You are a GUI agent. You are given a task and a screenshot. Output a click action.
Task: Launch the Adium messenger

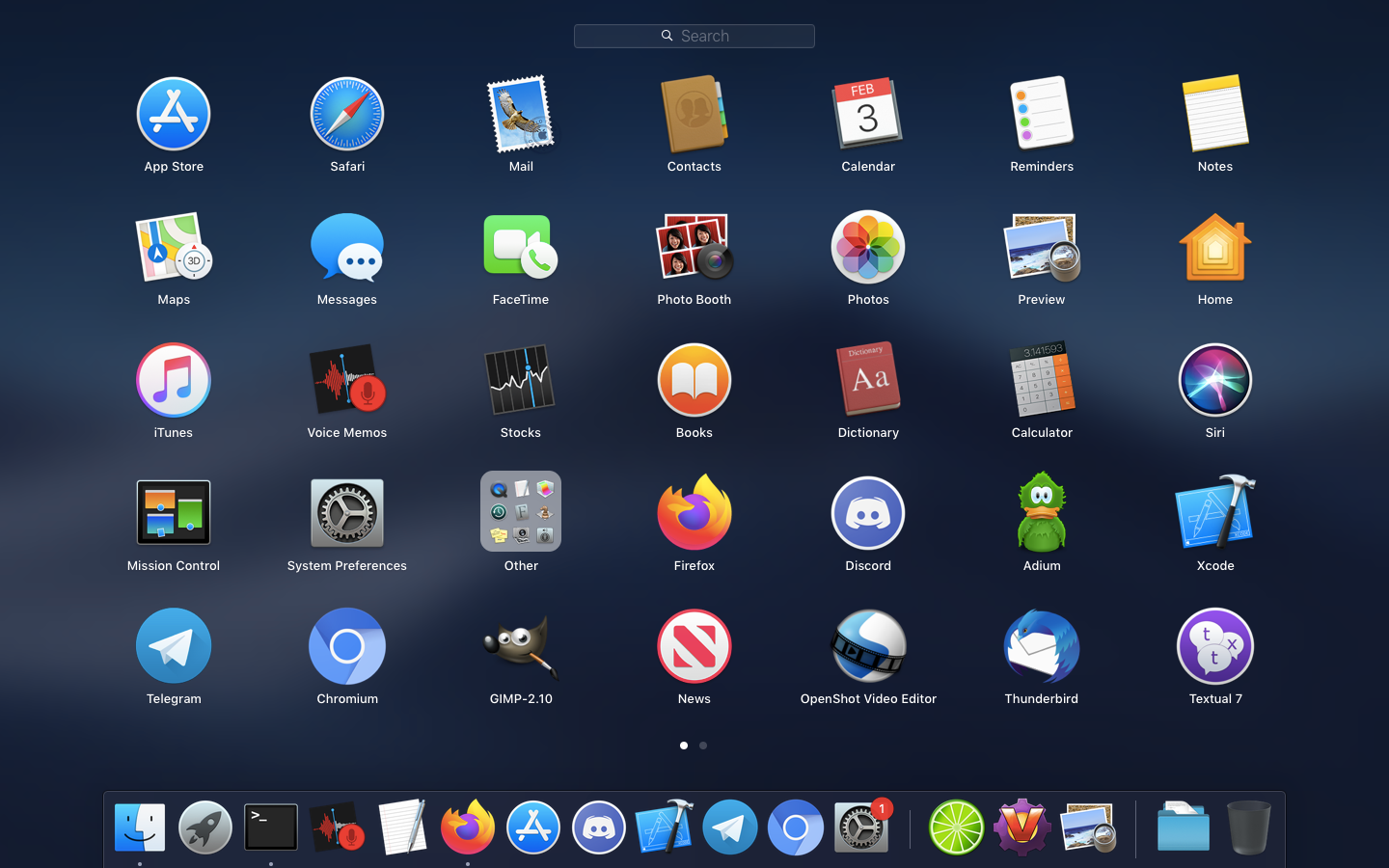tap(1042, 511)
